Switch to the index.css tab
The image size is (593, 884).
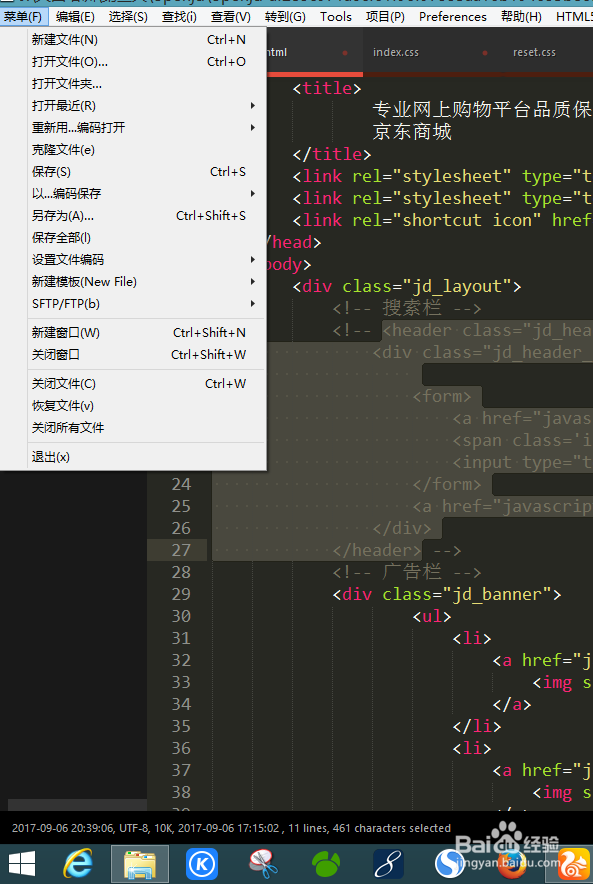(396, 52)
